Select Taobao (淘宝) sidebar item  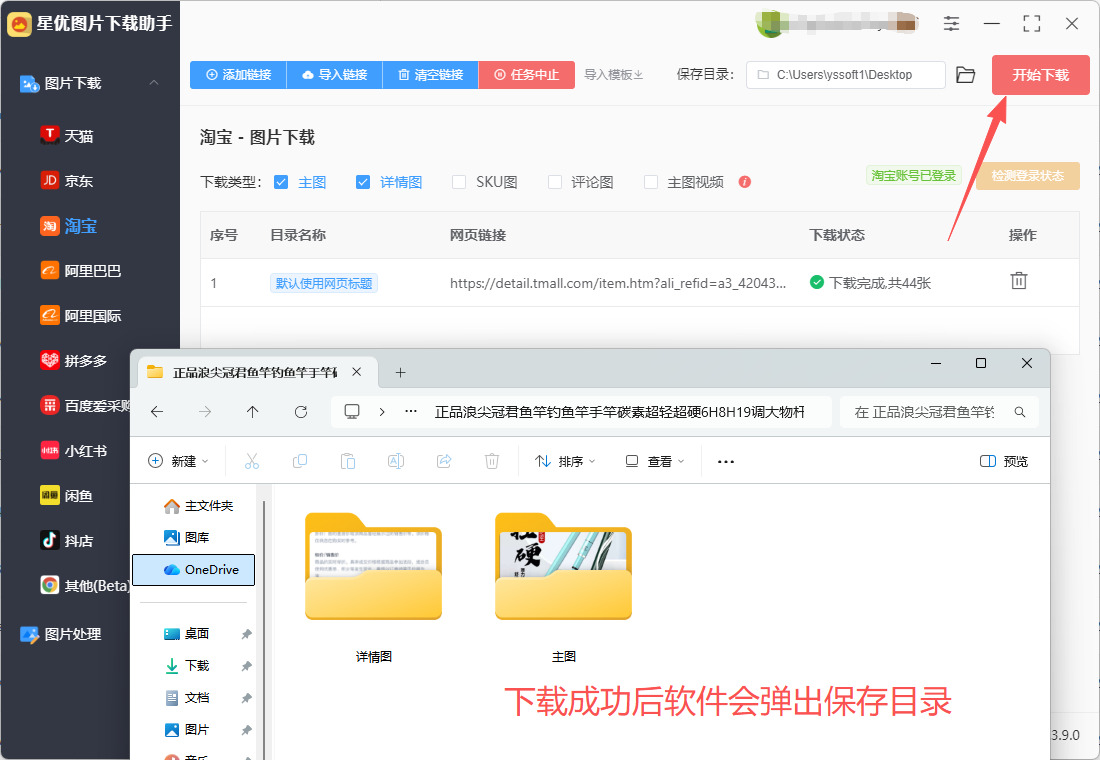point(68,225)
